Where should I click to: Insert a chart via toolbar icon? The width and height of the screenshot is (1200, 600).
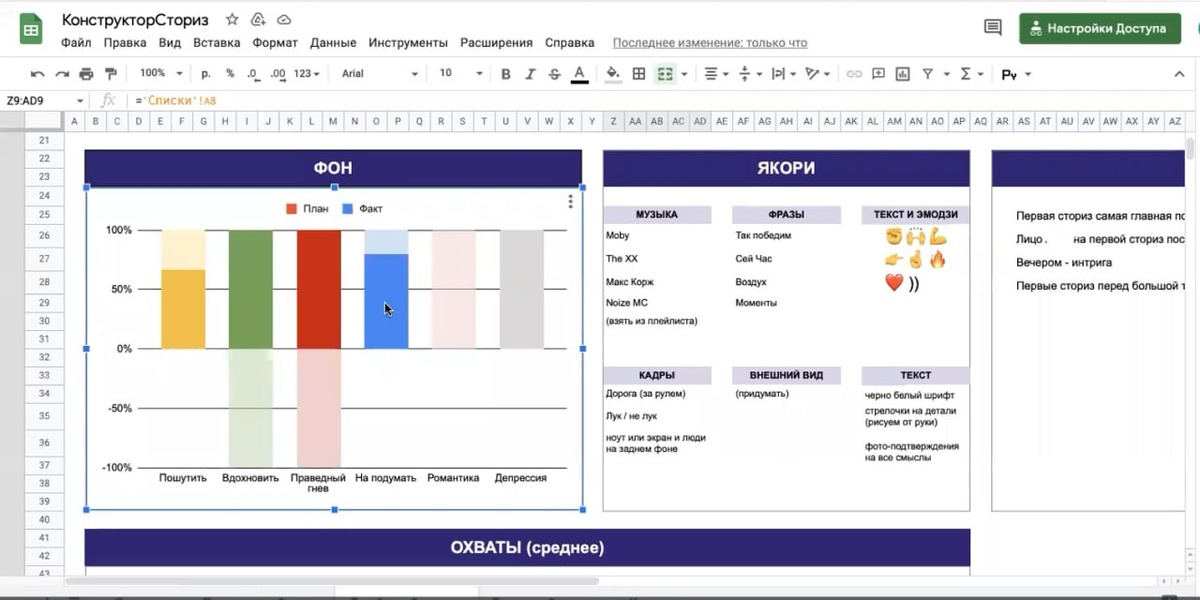[x=903, y=74]
